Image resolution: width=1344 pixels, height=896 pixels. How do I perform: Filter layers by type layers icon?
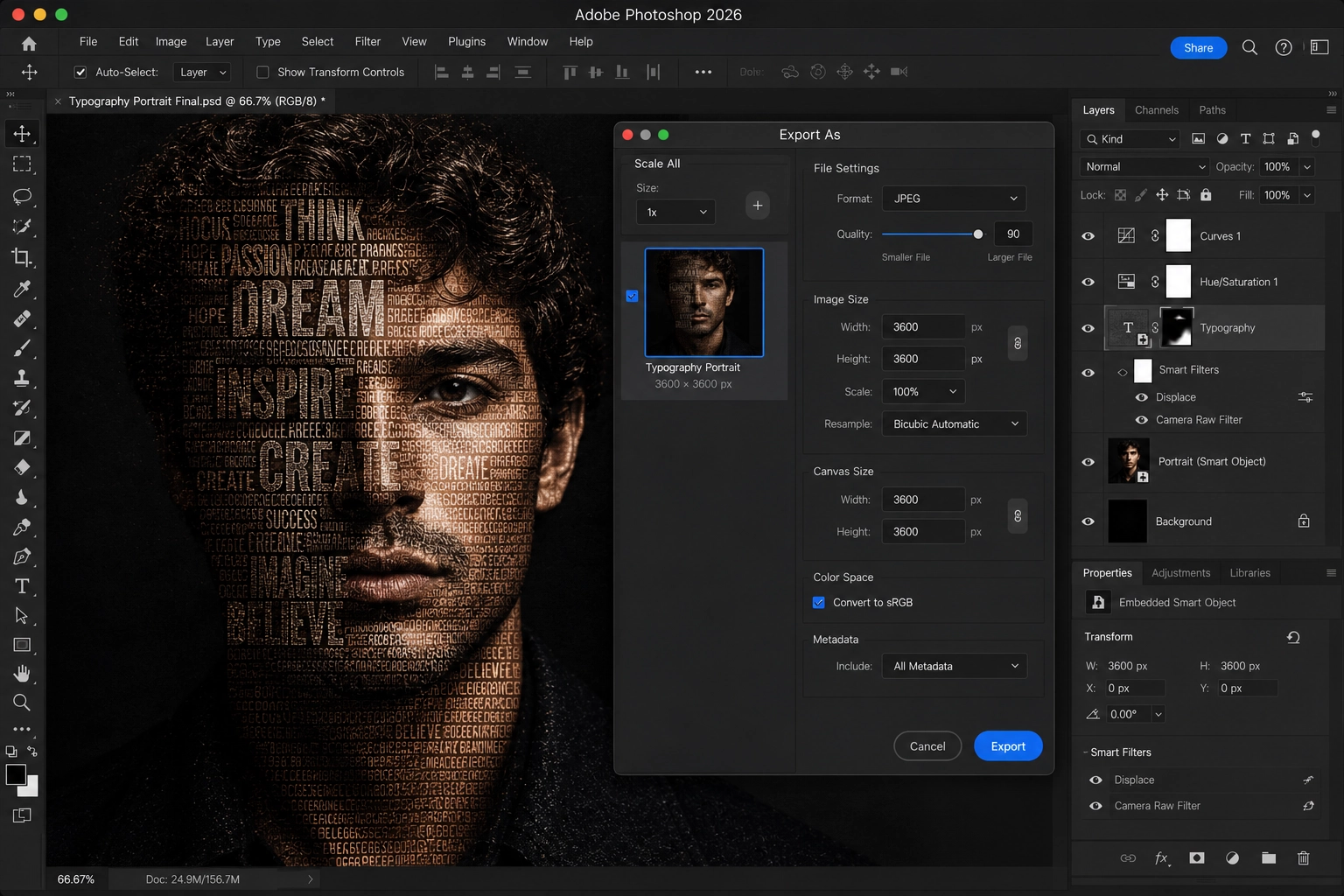pyautogui.click(x=1245, y=139)
